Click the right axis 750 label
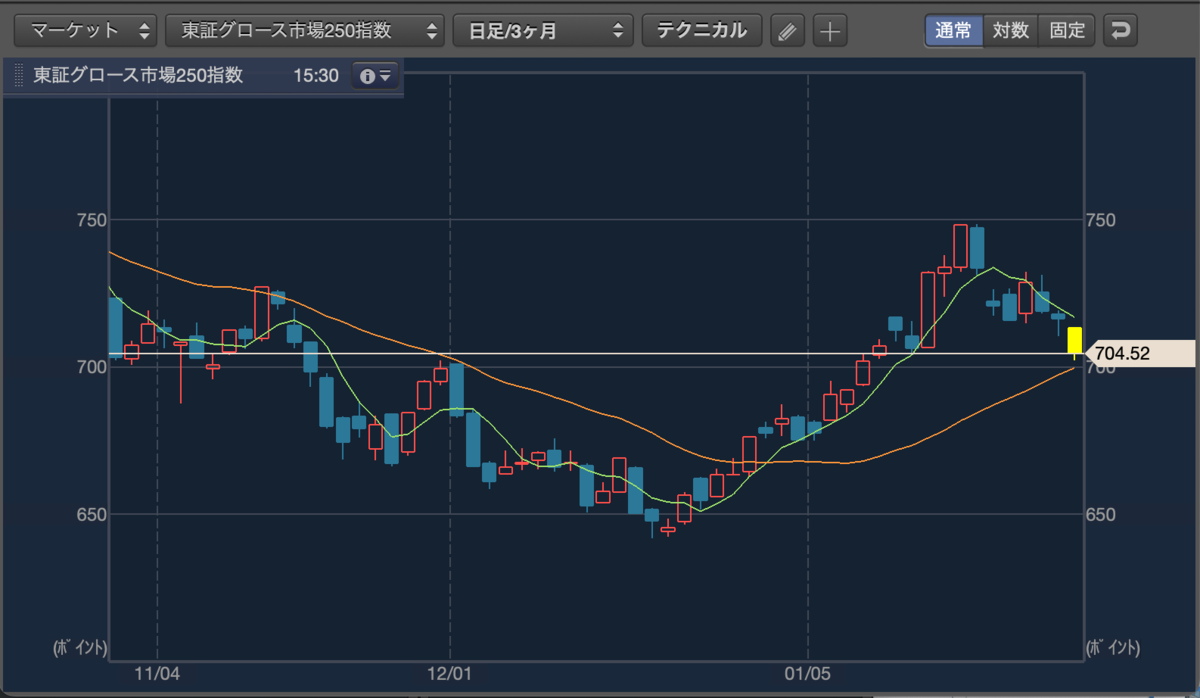This screenshot has height=698, width=1200. [1099, 220]
